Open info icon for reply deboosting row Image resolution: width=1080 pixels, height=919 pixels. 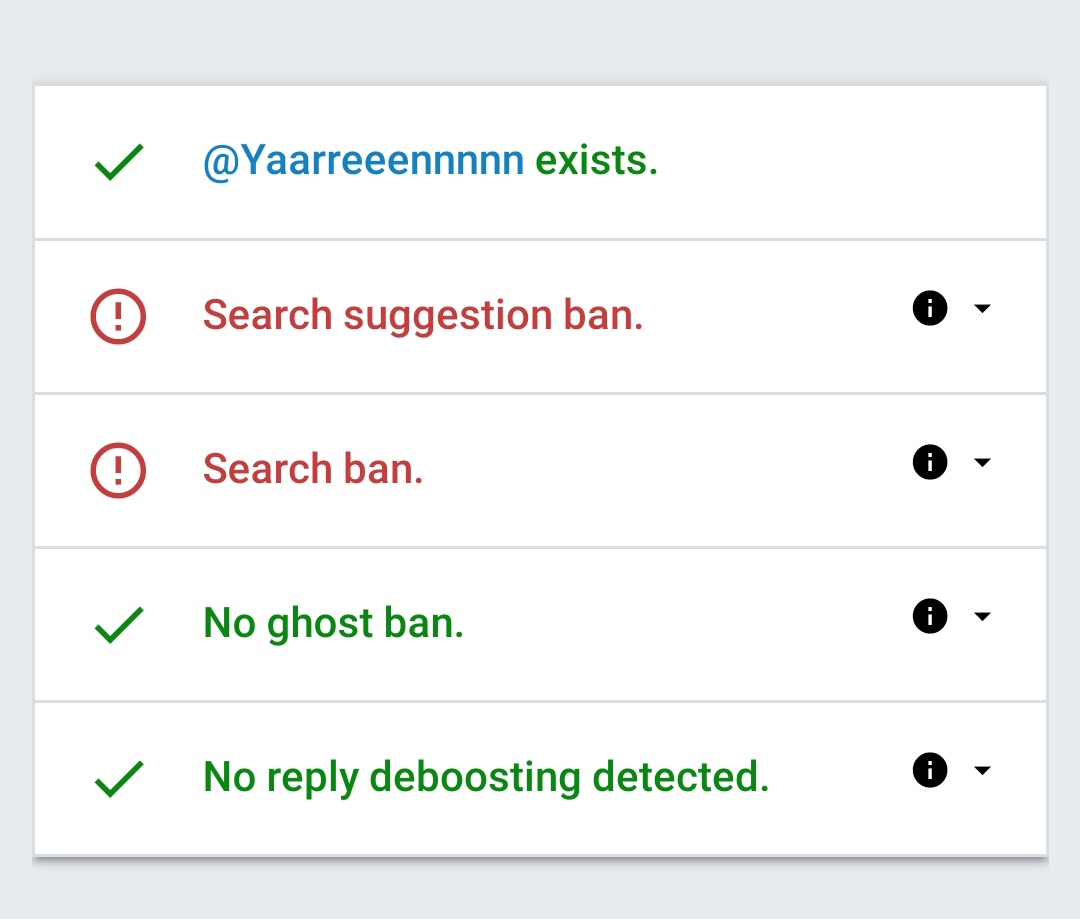pos(930,770)
